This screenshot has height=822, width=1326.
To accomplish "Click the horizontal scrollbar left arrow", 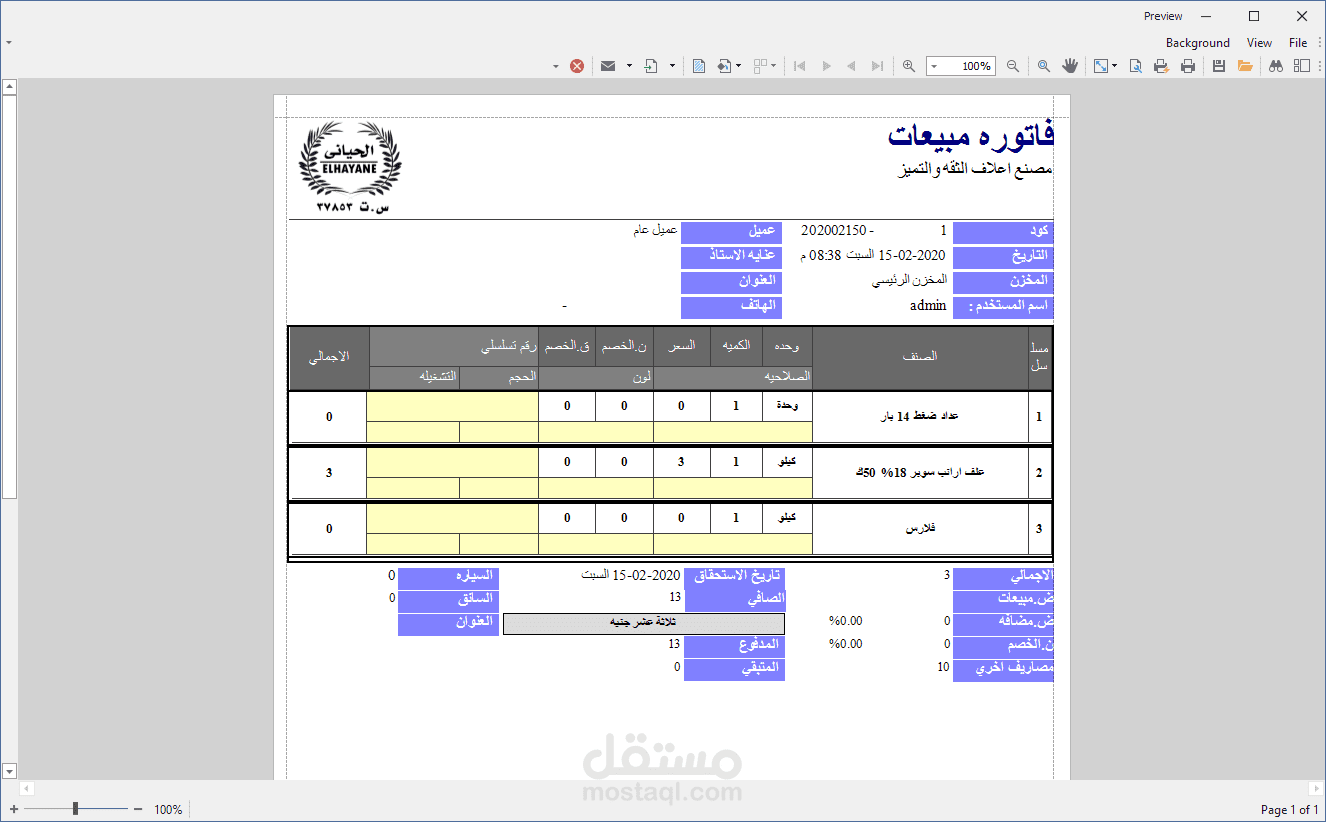I will tap(27, 789).
